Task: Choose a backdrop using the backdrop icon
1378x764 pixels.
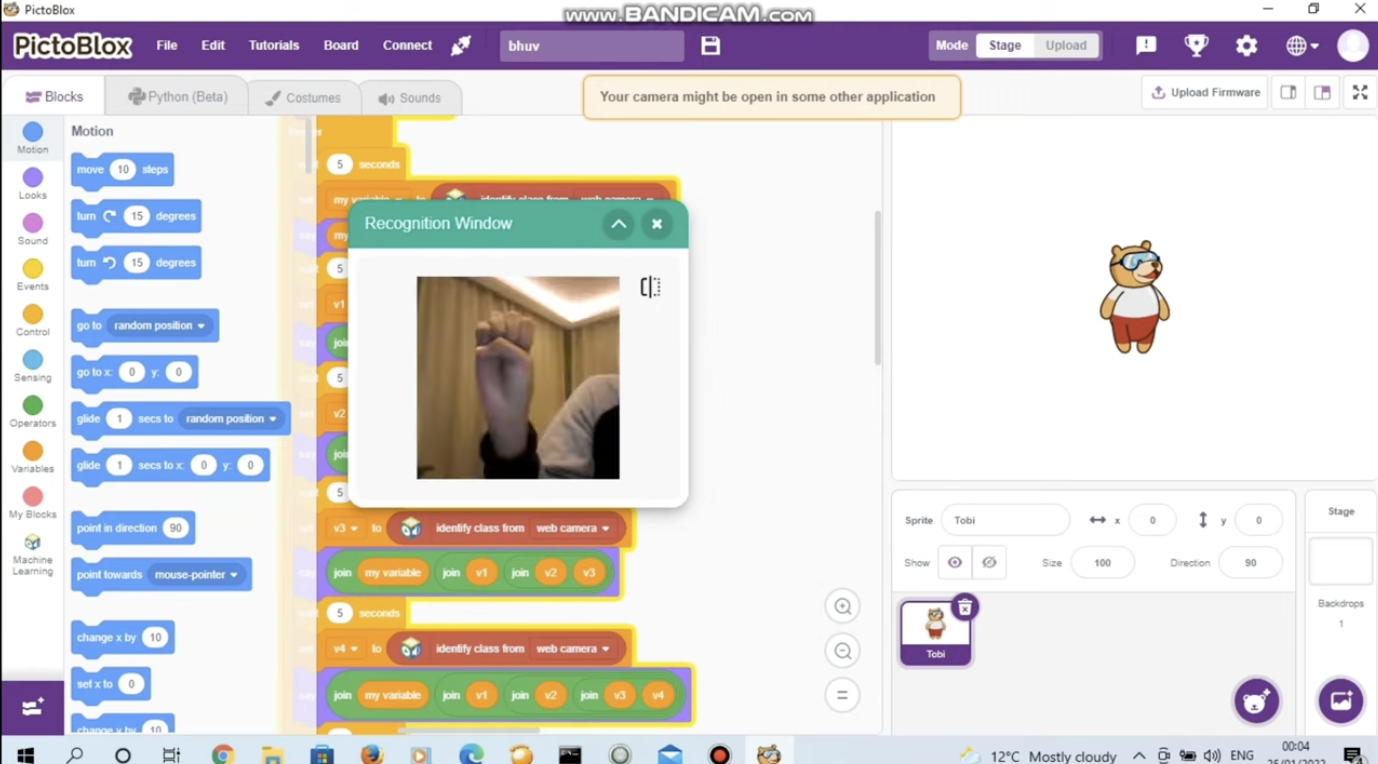Action: click(1340, 701)
